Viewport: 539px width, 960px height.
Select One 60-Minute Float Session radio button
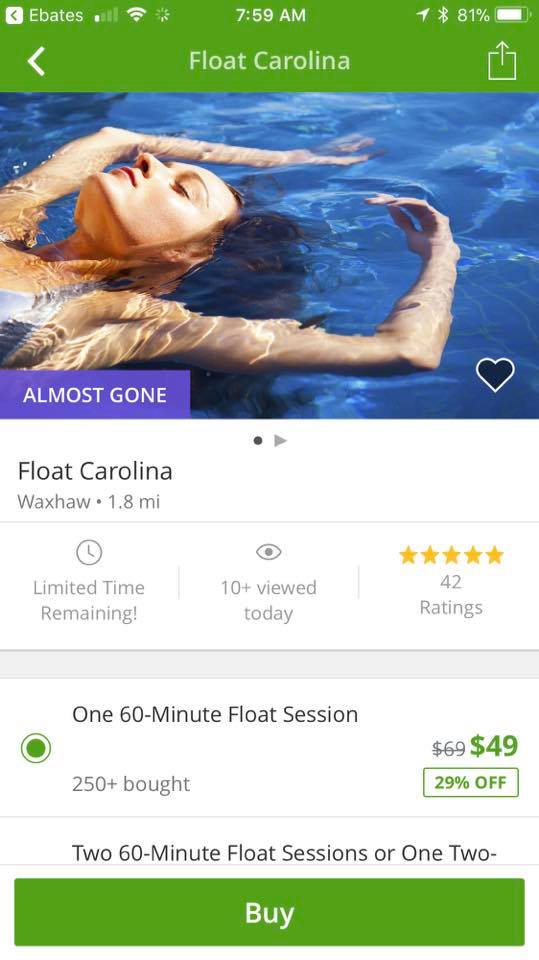point(36,748)
